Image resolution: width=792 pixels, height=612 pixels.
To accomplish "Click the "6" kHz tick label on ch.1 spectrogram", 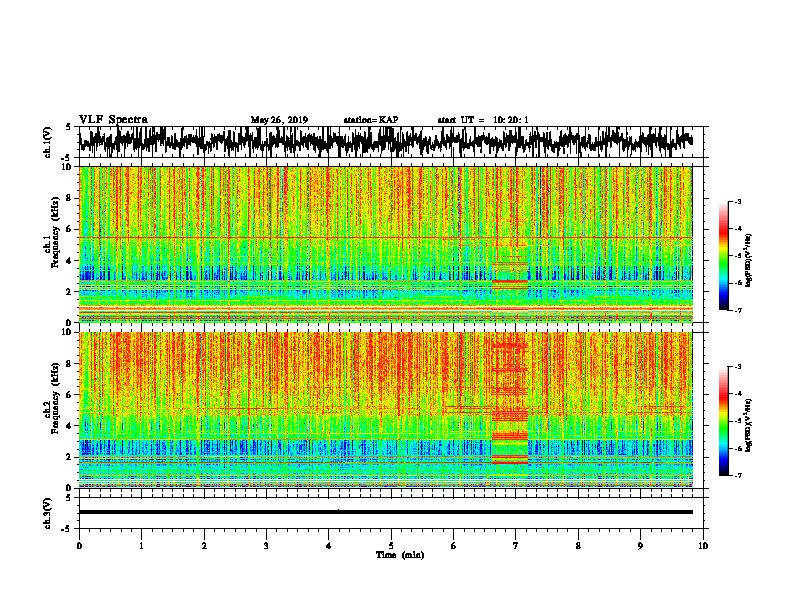I will [70, 229].
